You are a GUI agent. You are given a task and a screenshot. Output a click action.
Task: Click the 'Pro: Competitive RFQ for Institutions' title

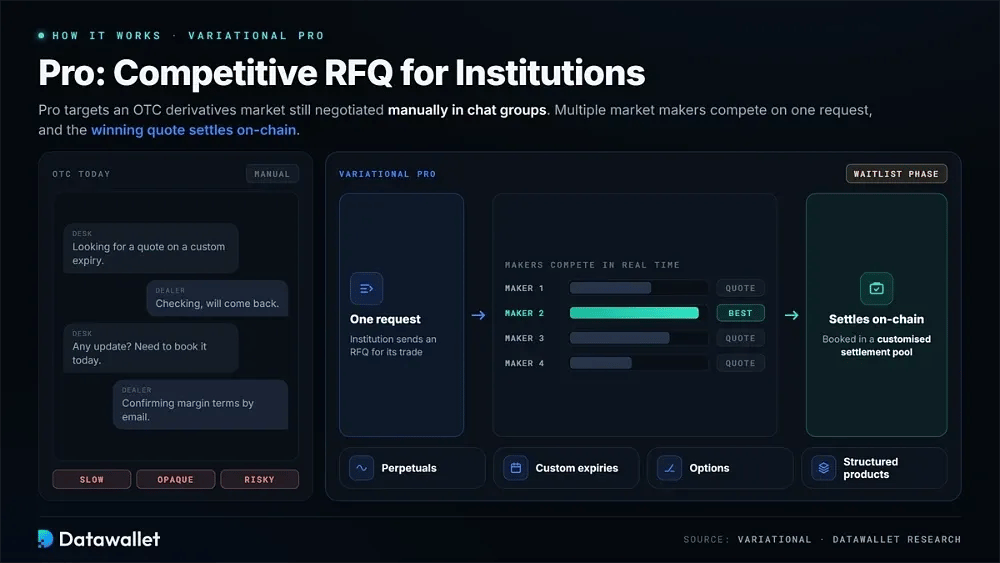(342, 73)
